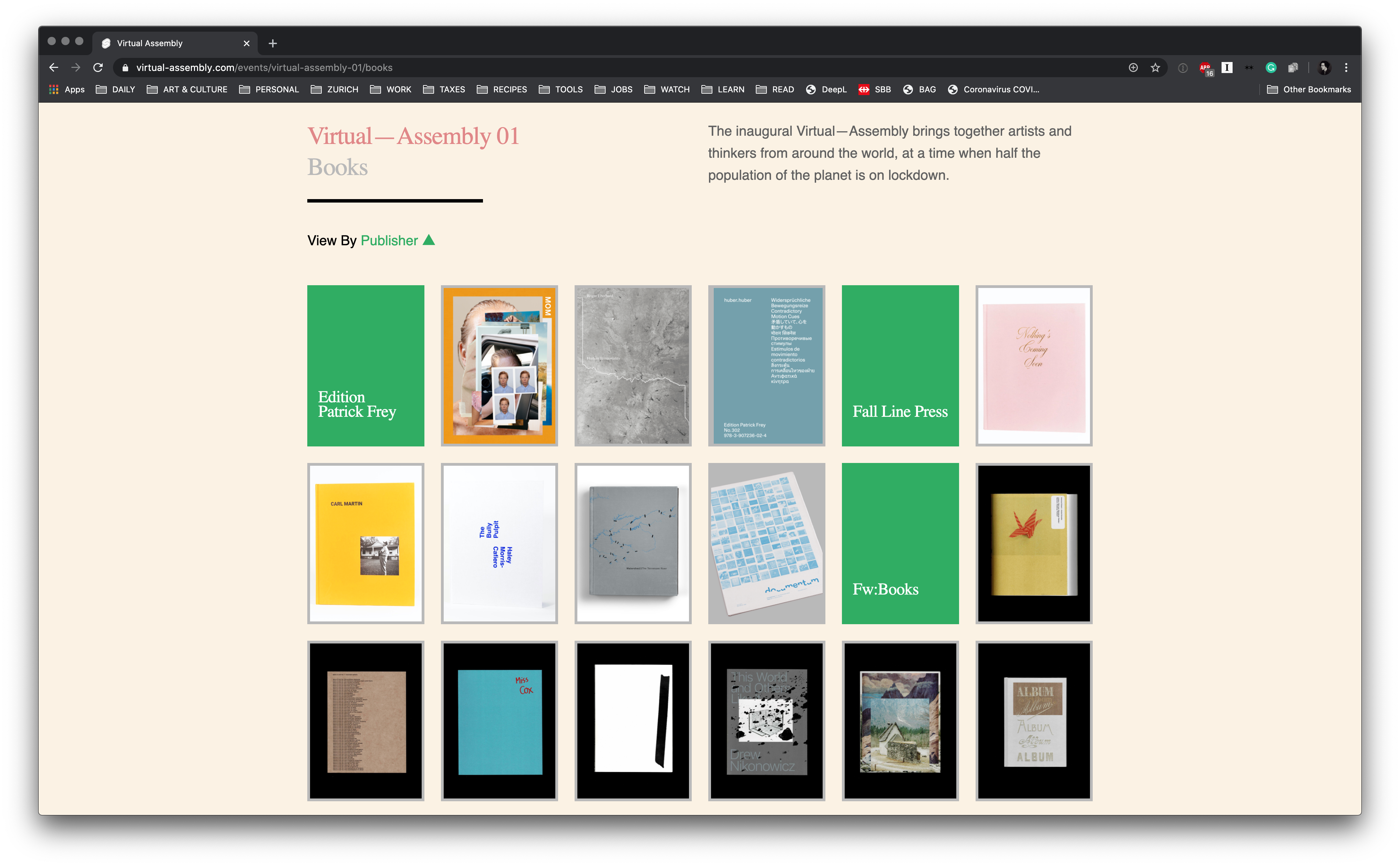Open new tab with plus icon
This screenshot has width=1400, height=866.
point(272,43)
